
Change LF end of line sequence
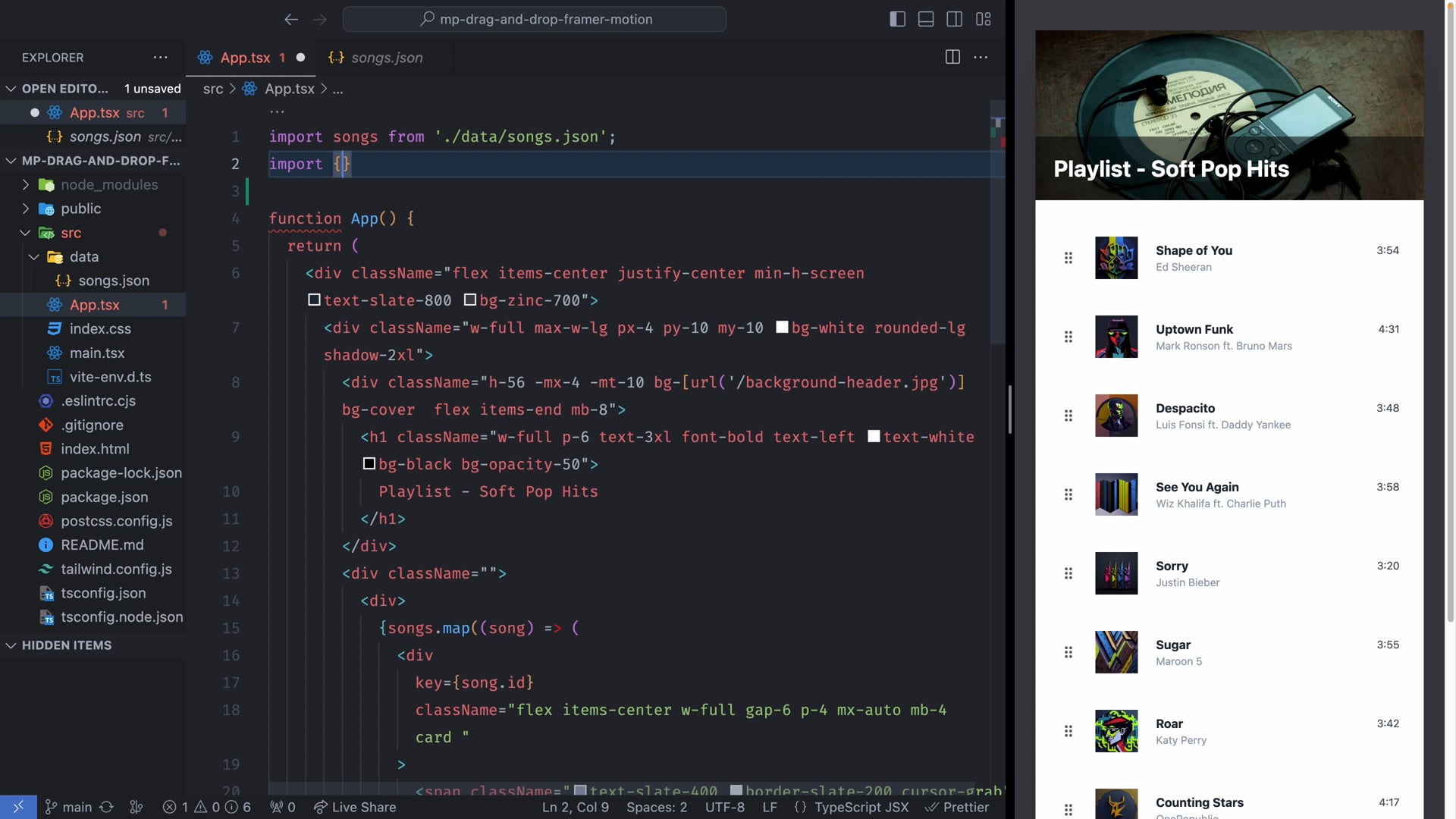coord(770,807)
